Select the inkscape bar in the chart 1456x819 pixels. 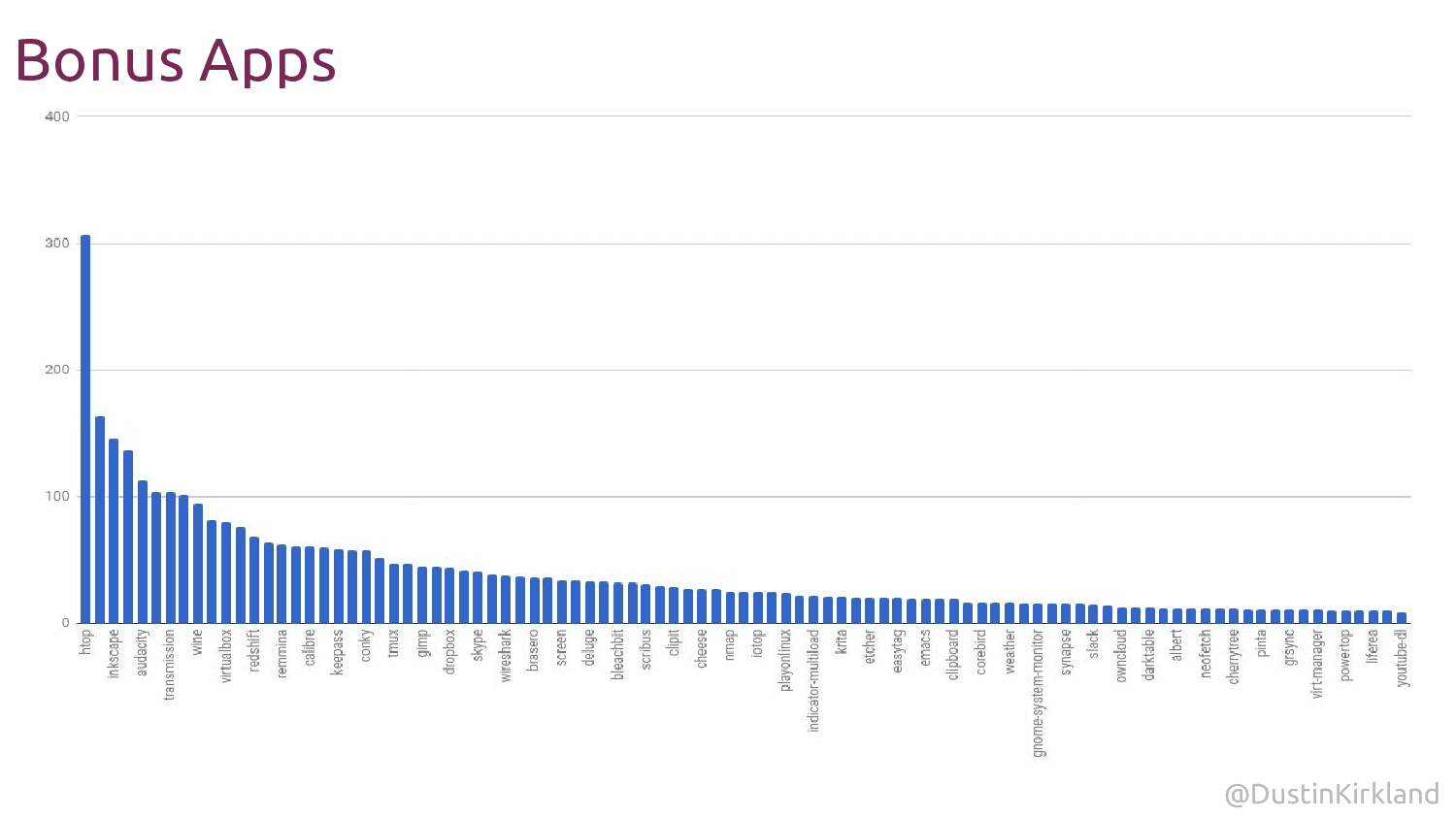click(x=114, y=531)
